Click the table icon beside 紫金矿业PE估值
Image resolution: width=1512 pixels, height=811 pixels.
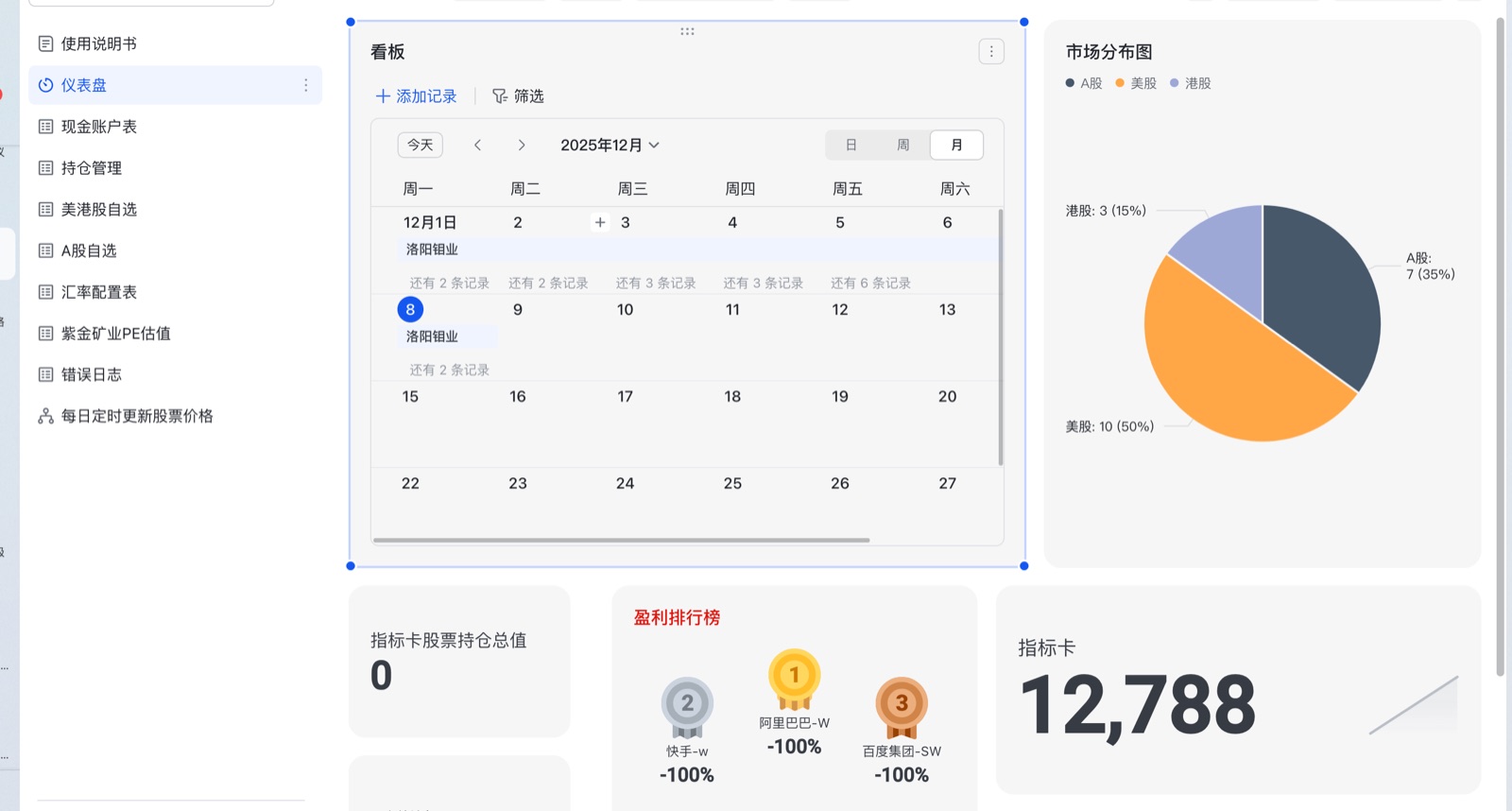coord(45,333)
